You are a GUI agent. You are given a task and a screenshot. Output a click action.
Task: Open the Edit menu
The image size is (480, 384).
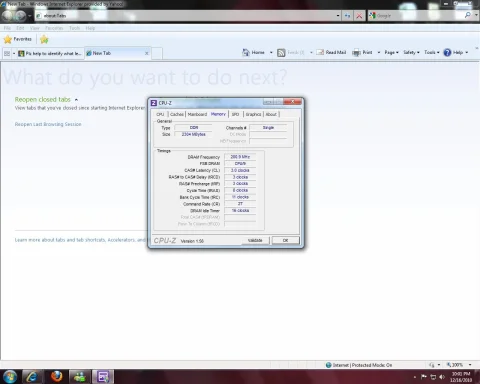(x=20, y=28)
